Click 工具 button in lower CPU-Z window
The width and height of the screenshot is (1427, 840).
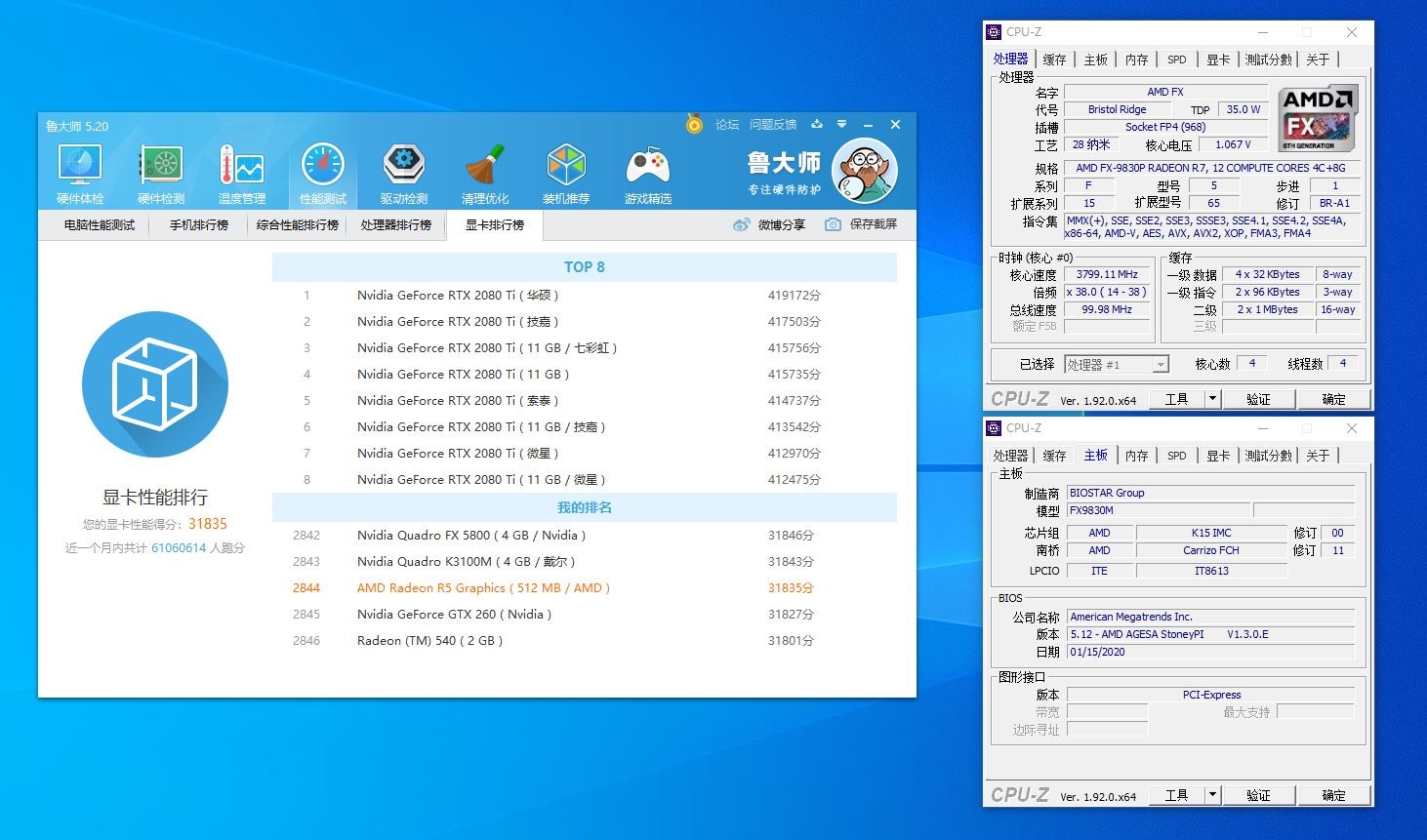click(1176, 795)
